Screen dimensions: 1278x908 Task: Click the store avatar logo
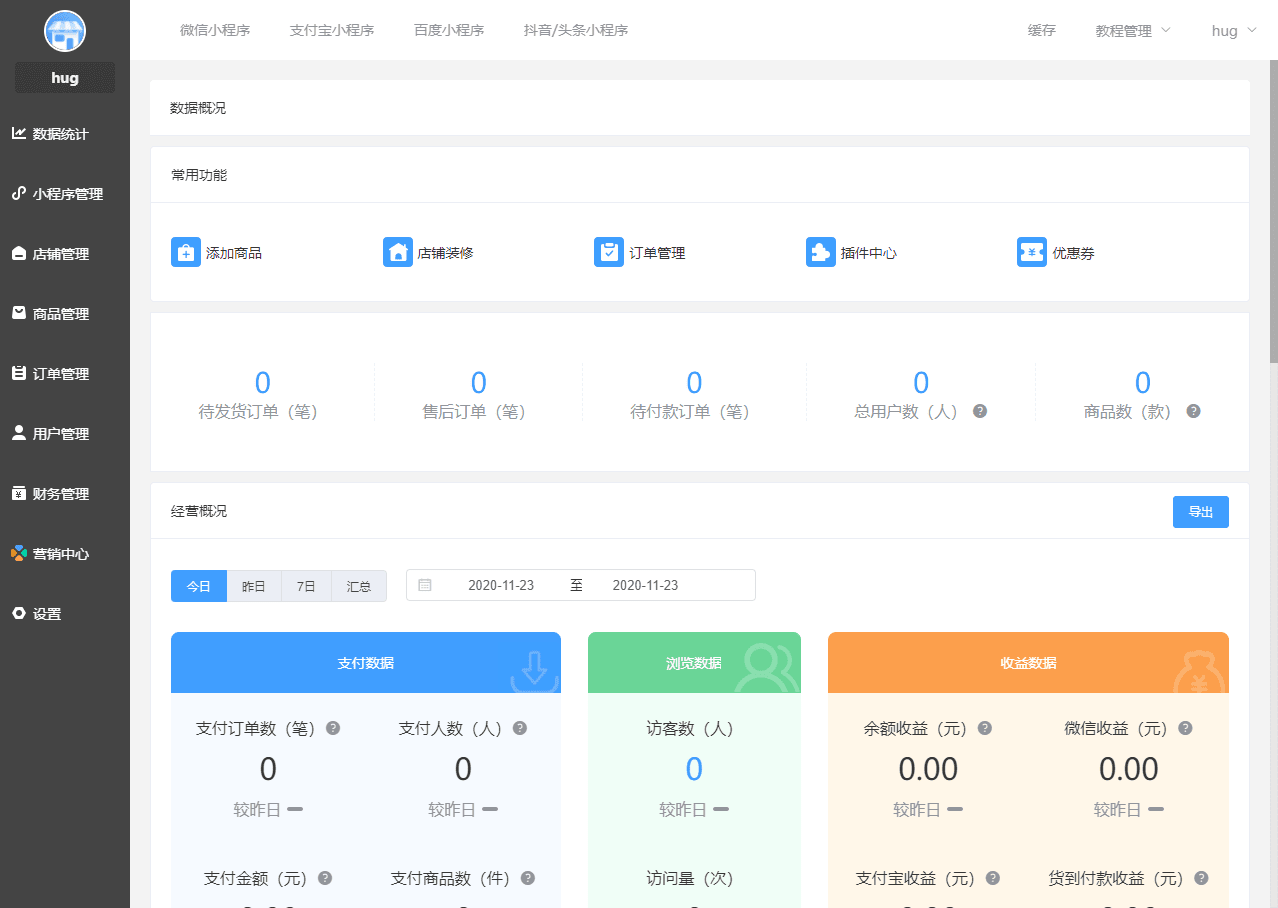65,31
